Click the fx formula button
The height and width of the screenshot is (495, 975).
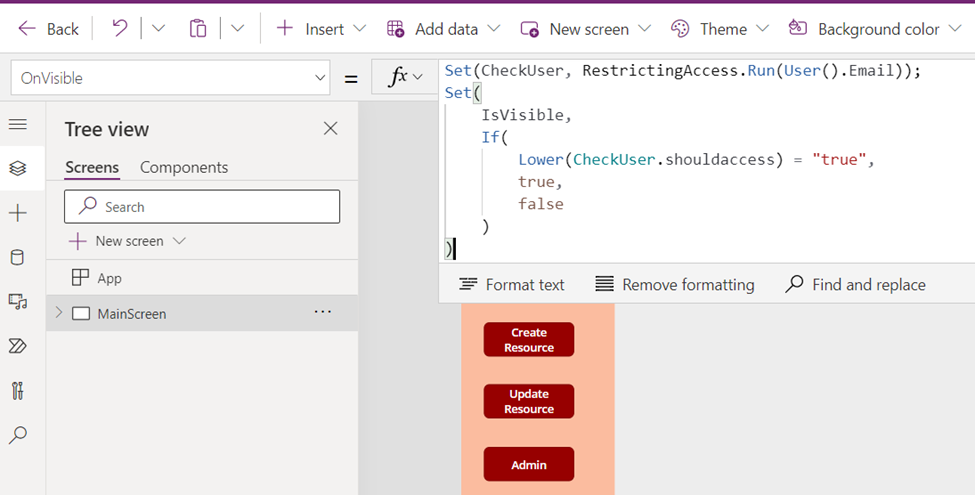coord(397,77)
